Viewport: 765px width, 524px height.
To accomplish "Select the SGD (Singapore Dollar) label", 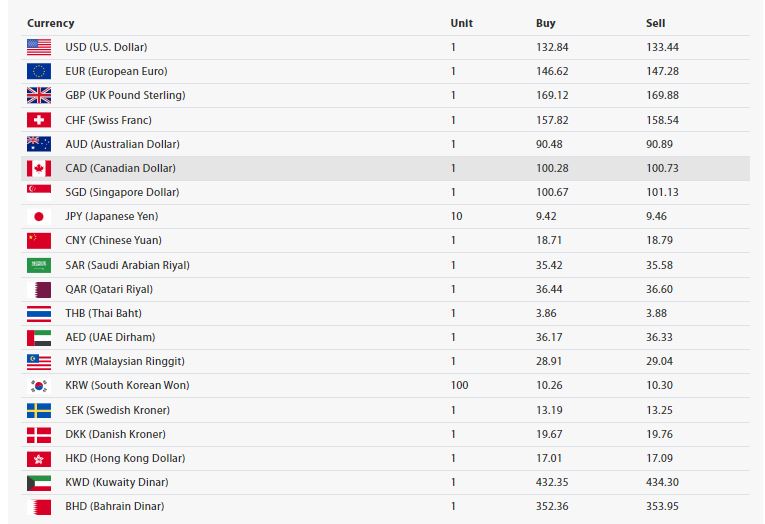I will pyautogui.click(x=120, y=192).
